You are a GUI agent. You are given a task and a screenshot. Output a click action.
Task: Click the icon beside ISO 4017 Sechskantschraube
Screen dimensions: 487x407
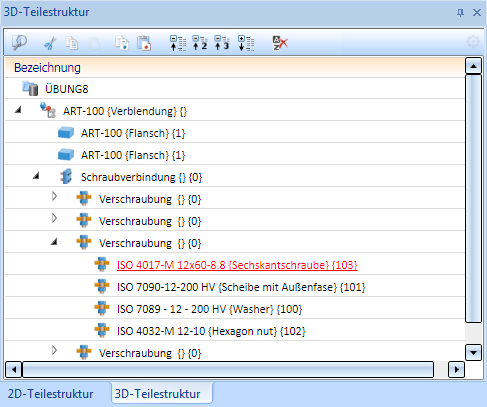click(102, 264)
